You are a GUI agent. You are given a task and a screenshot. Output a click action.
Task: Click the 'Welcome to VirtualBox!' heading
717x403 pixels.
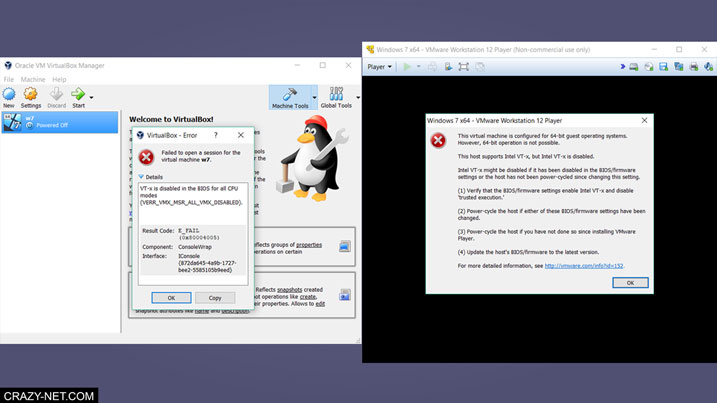coord(171,119)
